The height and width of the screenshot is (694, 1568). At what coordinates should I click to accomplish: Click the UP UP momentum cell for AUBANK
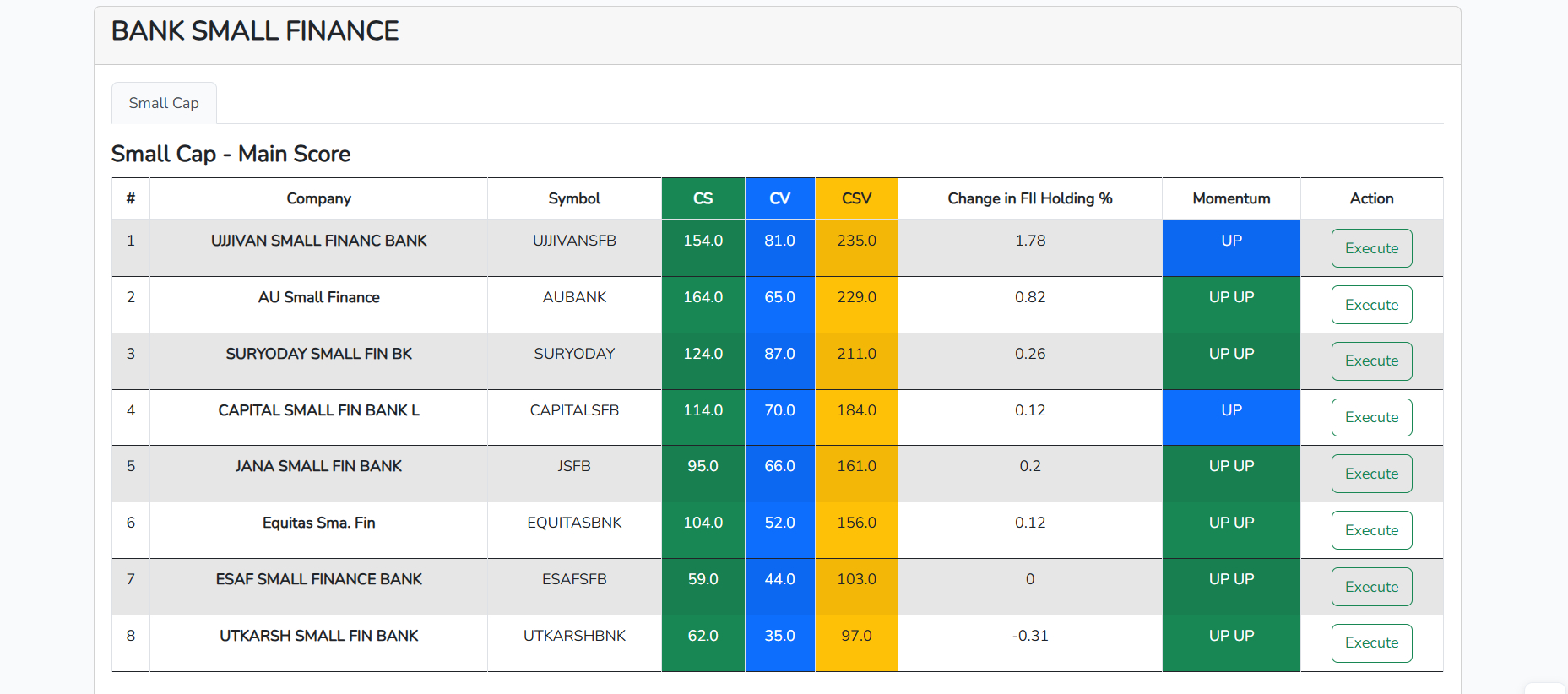[x=1231, y=305]
